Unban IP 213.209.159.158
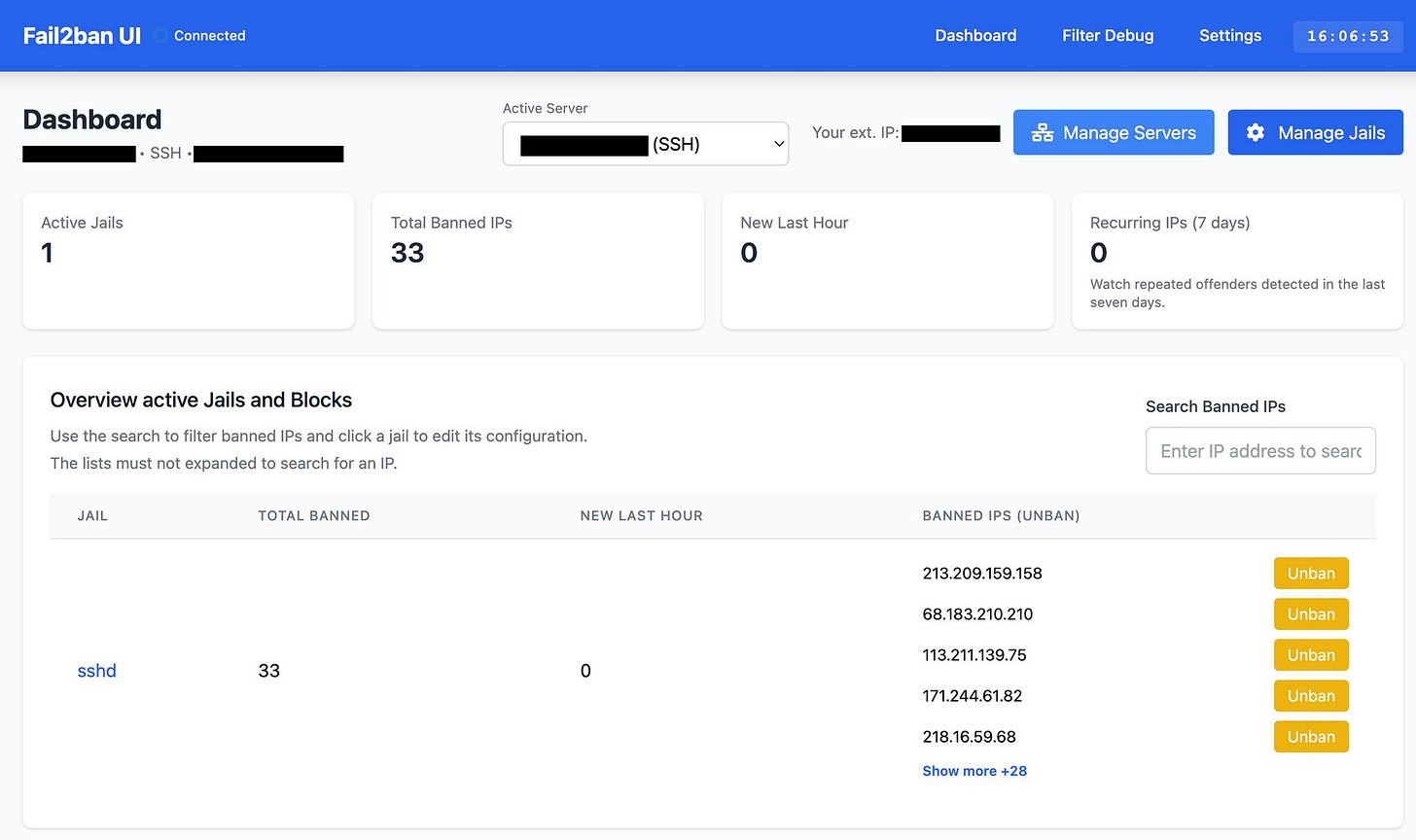1416x840 pixels. point(1310,573)
